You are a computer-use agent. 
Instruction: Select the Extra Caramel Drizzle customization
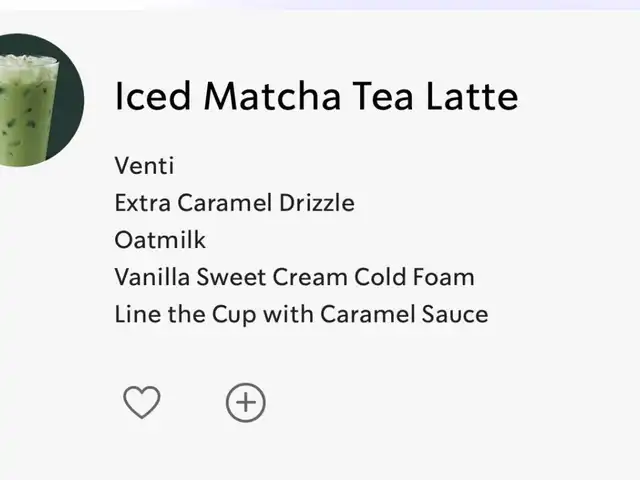(x=235, y=203)
